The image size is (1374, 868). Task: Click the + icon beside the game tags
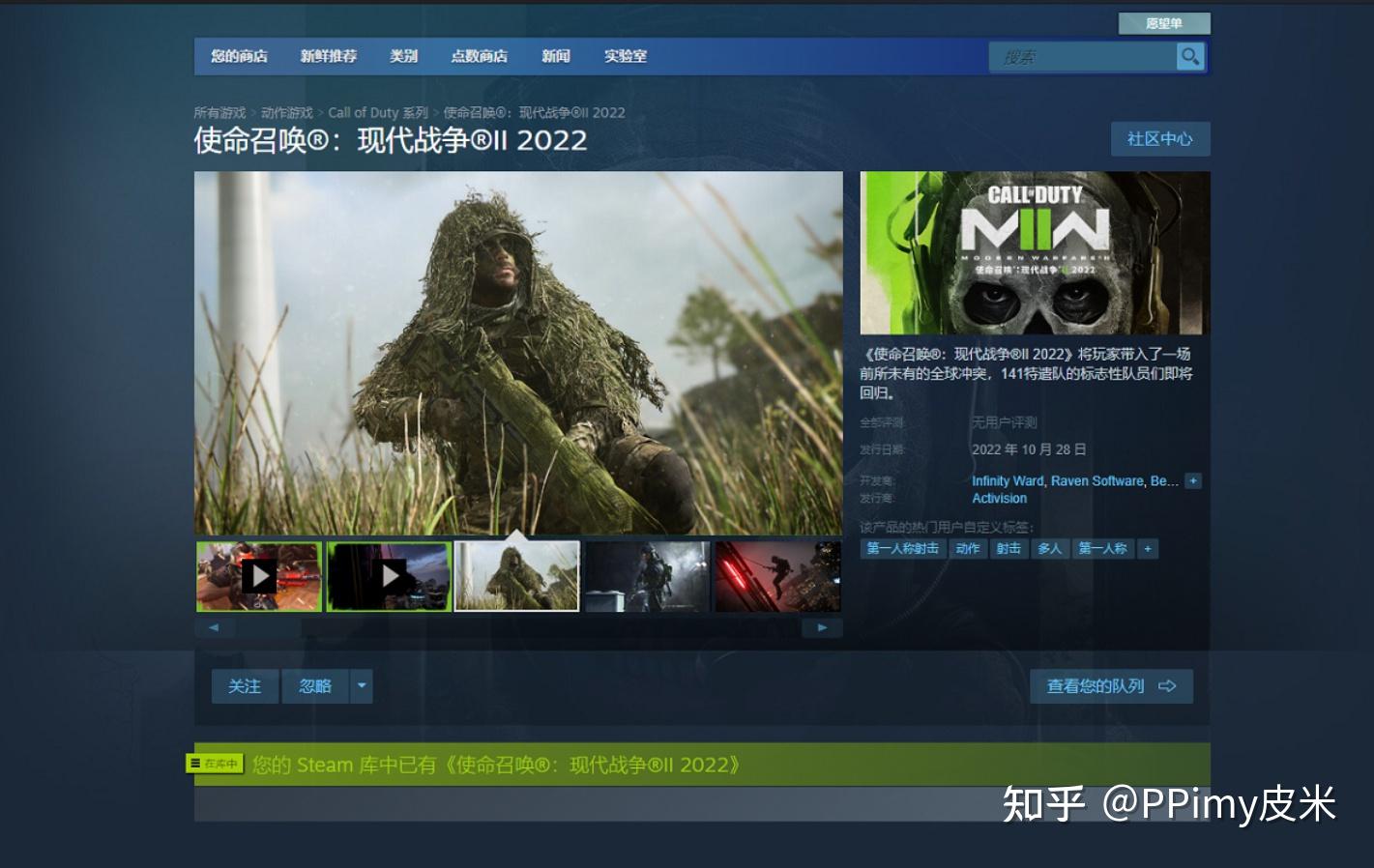(1147, 548)
